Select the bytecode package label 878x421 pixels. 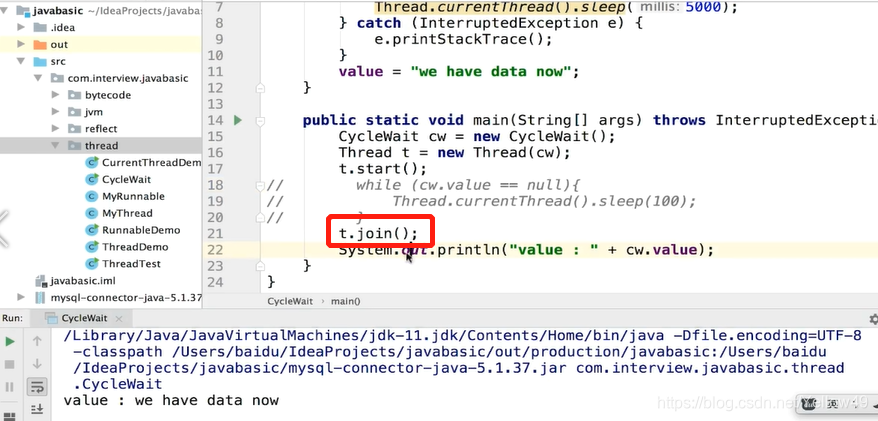click(108, 95)
